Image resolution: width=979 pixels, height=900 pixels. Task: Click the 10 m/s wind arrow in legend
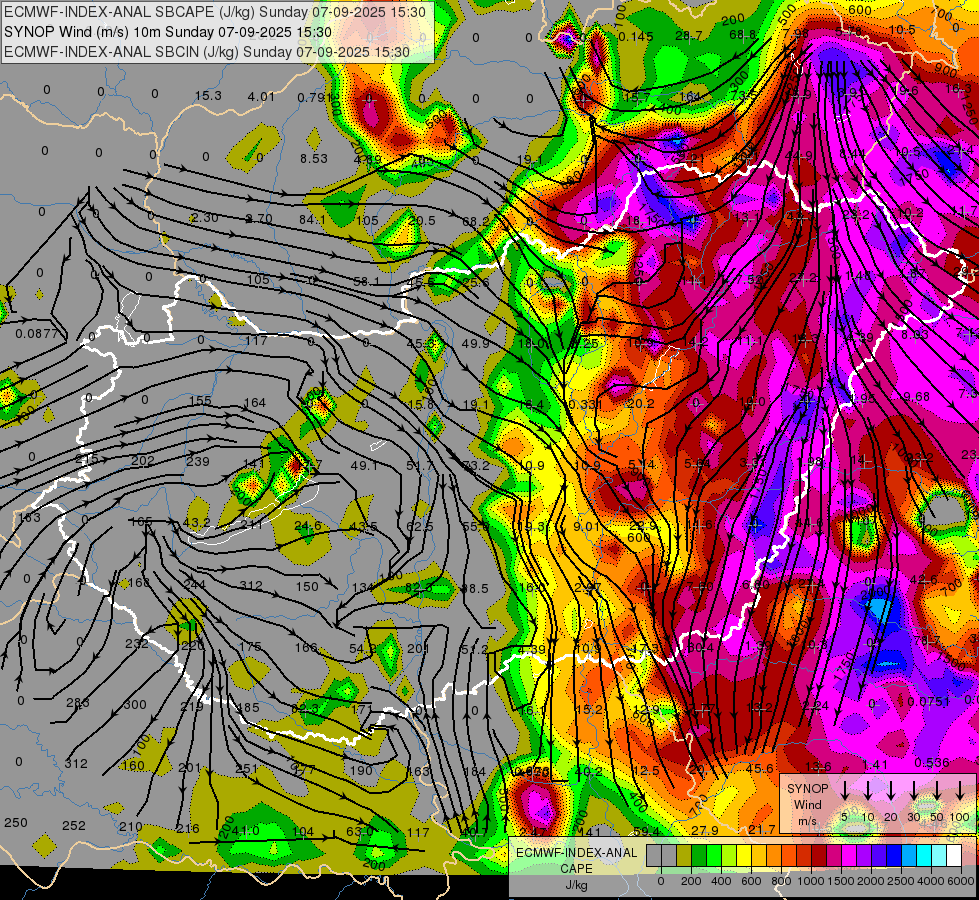[867, 790]
